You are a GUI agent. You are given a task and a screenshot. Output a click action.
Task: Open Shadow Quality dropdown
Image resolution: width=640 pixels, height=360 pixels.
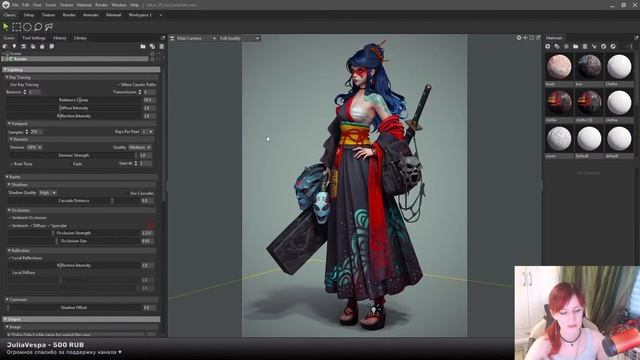click(48, 193)
